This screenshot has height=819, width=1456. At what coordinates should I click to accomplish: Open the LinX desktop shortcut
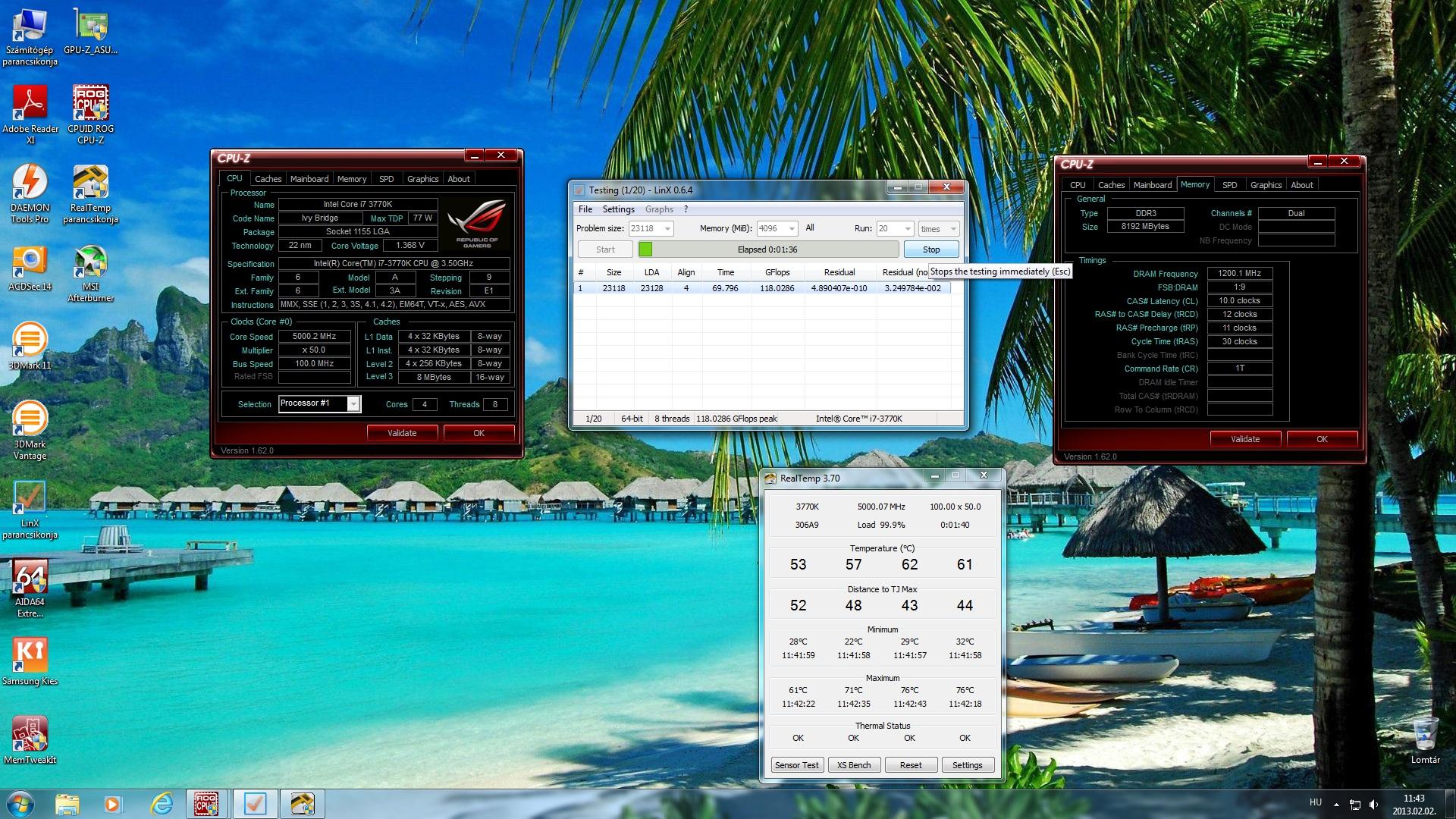pos(30,509)
